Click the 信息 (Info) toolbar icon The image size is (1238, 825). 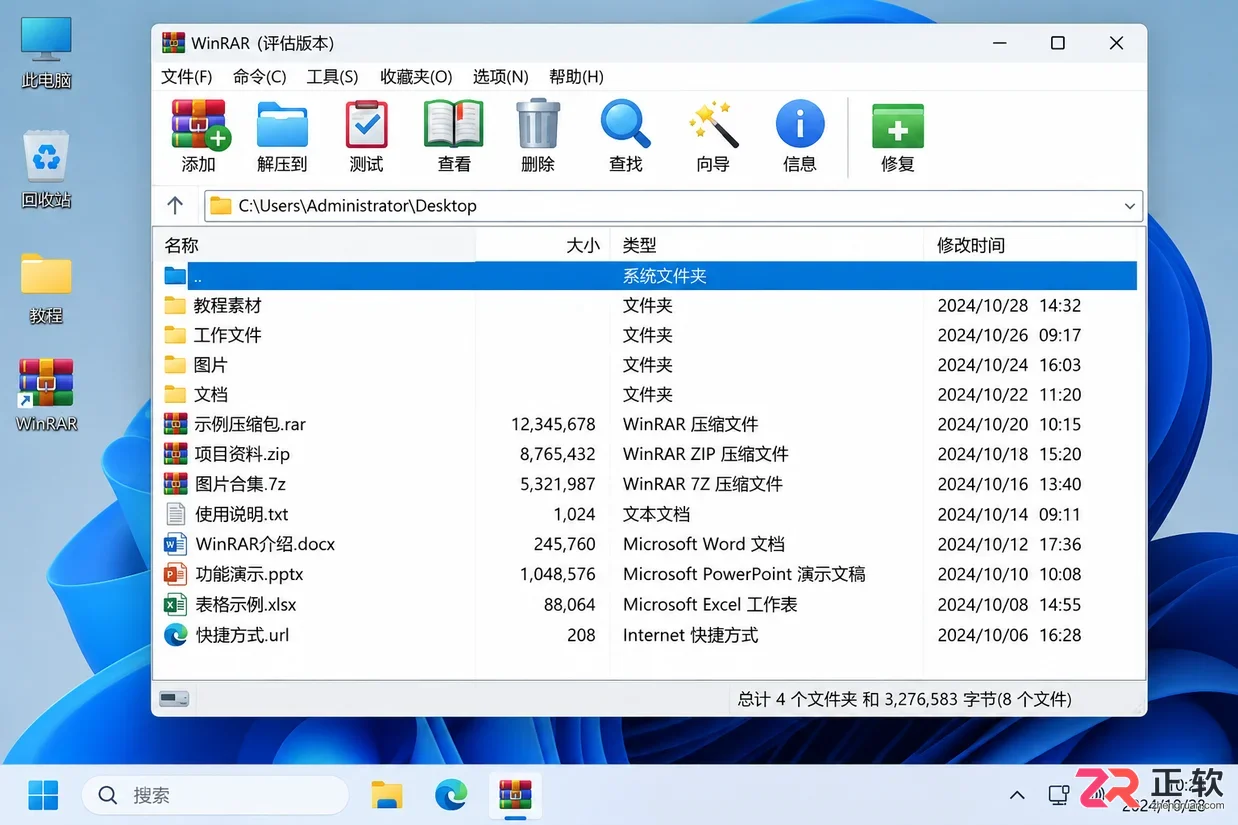click(x=800, y=125)
